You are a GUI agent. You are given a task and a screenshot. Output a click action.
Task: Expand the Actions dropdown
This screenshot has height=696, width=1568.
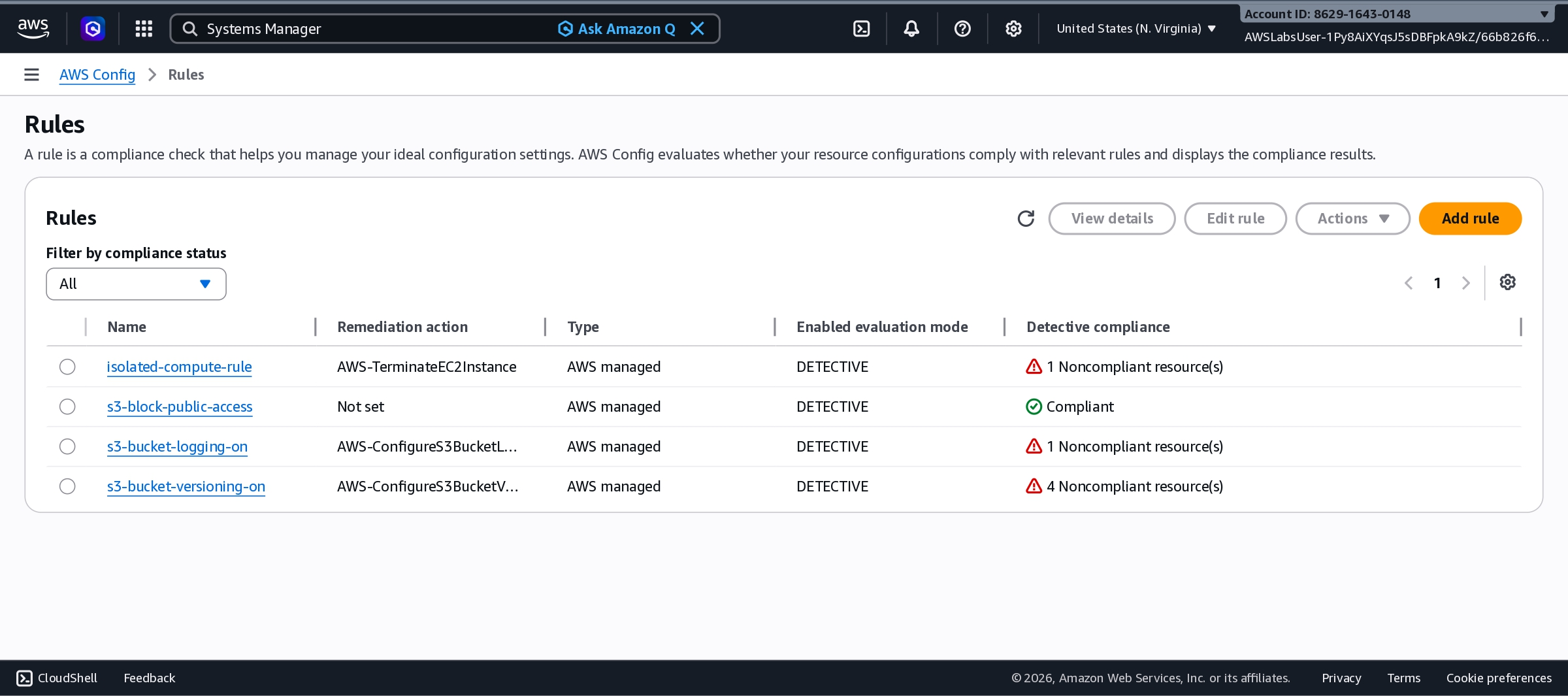click(x=1352, y=218)
